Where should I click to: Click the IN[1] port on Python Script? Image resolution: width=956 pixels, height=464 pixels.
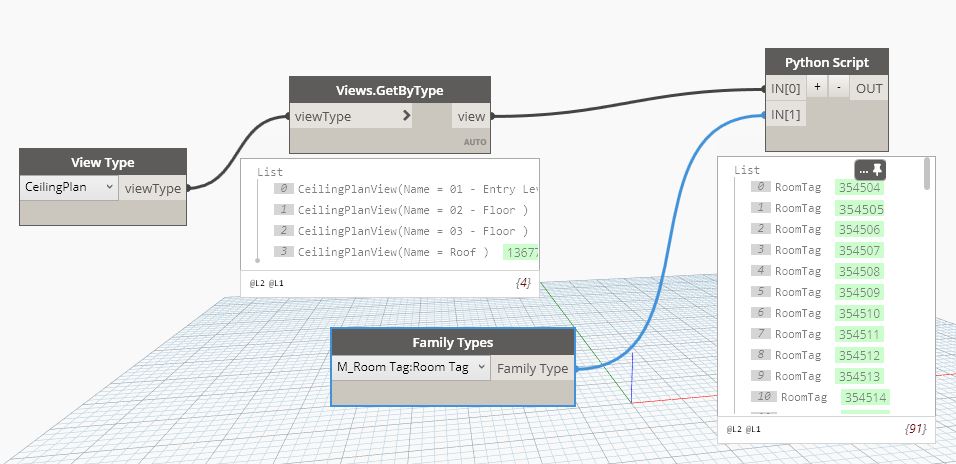tap(786, 114)
